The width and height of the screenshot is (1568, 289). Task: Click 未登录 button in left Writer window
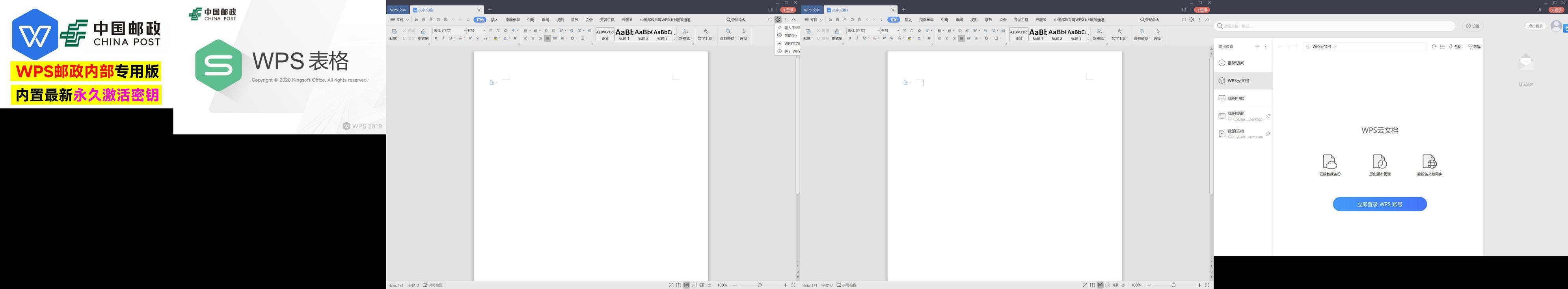tap(788, 10)
